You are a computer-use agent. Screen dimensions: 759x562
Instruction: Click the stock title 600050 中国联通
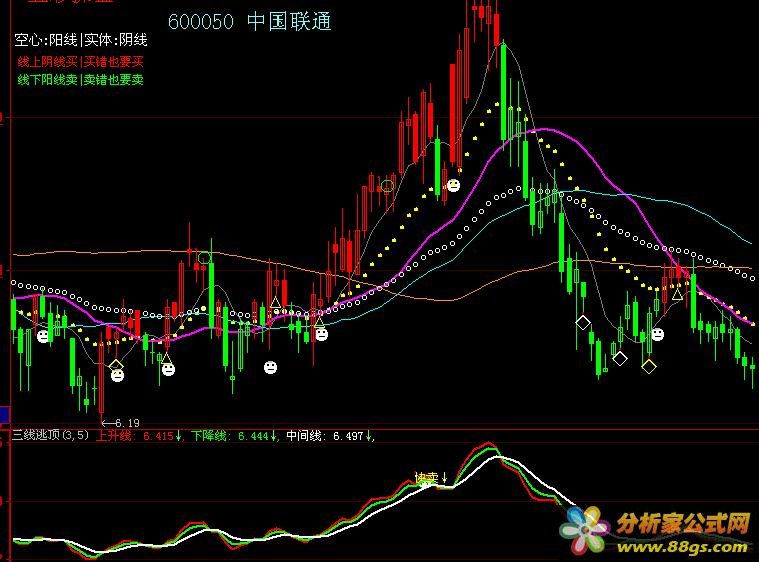tap(249, 22)
